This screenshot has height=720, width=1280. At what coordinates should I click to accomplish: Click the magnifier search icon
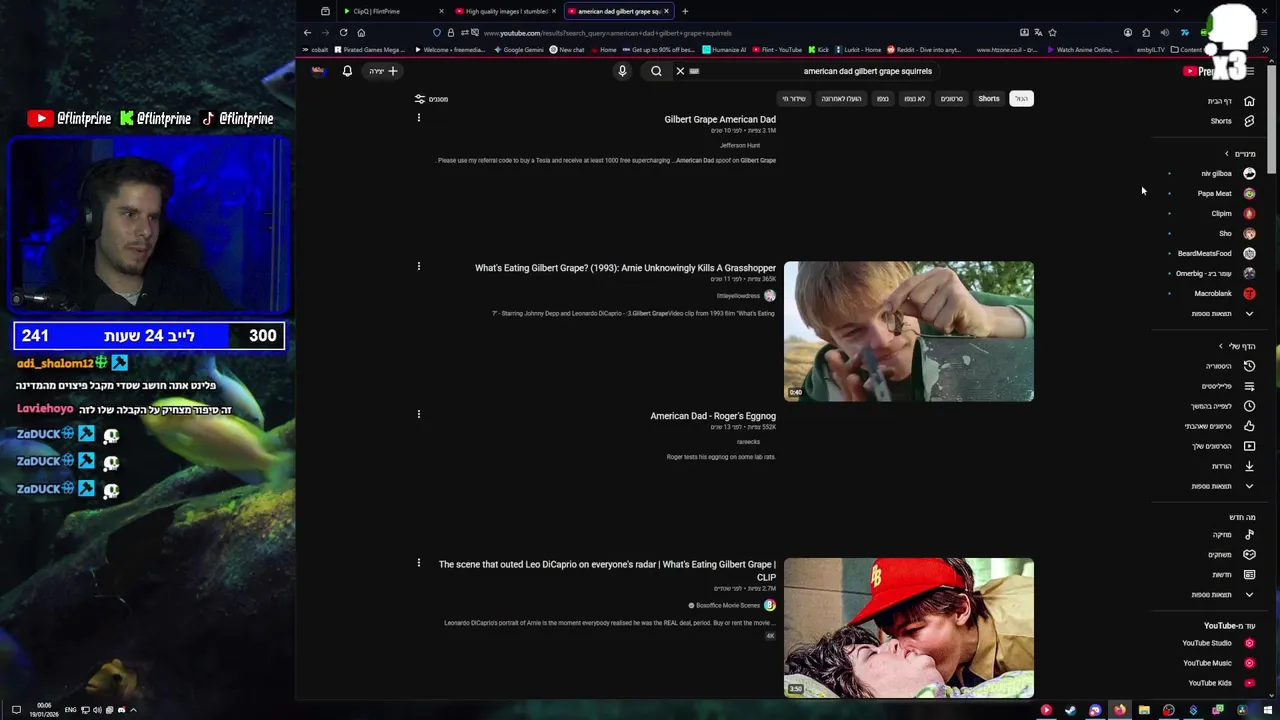[x=656, y=71]
